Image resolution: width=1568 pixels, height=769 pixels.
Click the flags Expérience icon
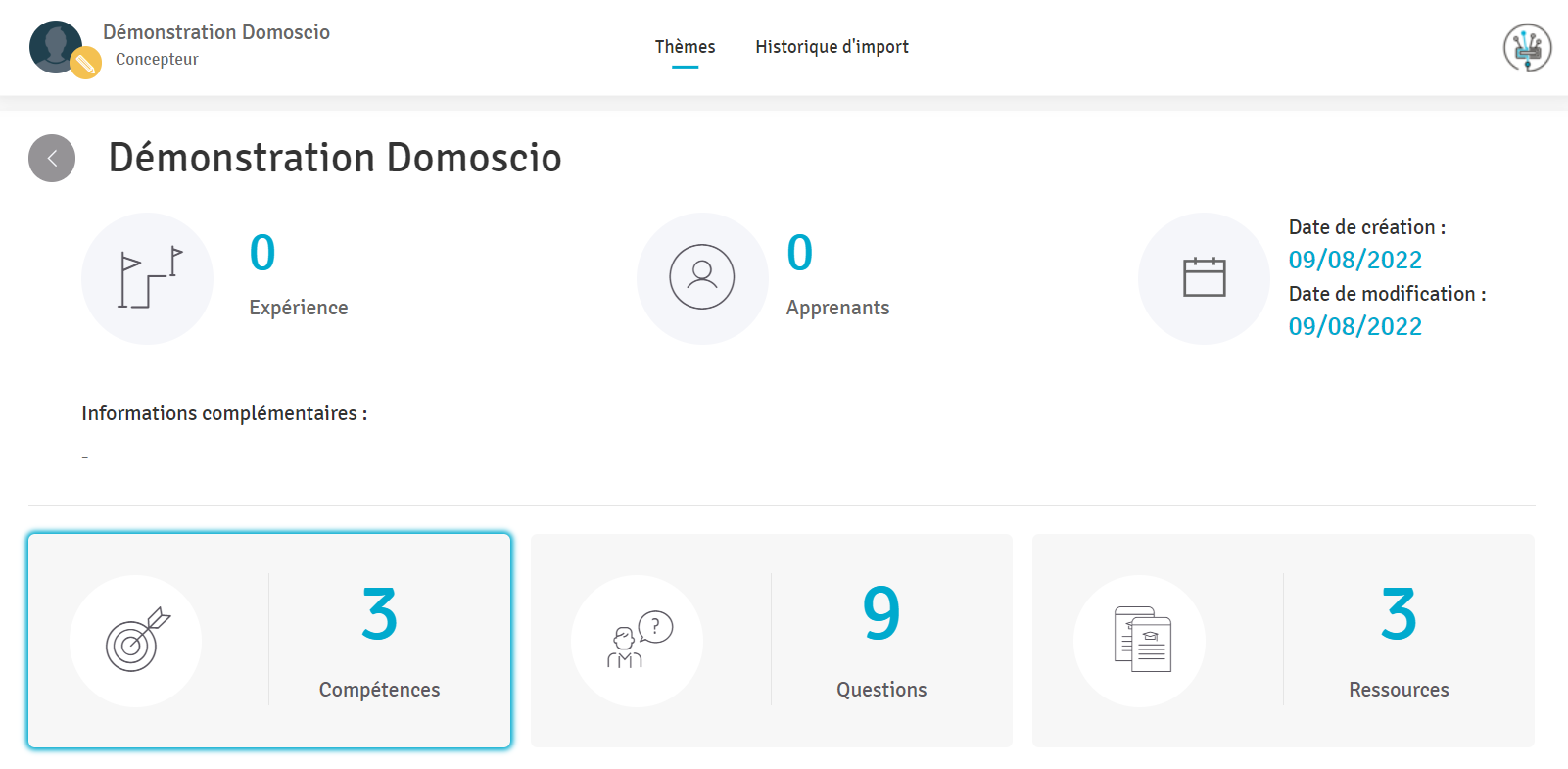tap(148, 278)
